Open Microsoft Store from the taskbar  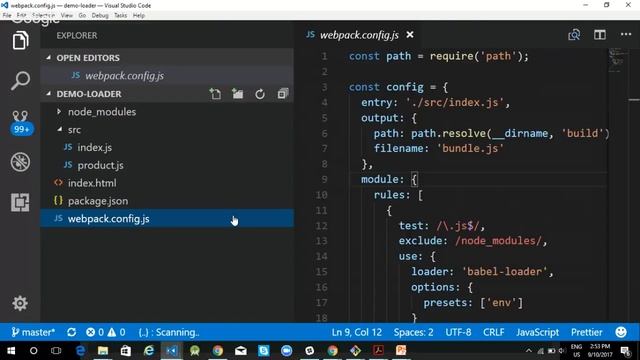[126, 351]
